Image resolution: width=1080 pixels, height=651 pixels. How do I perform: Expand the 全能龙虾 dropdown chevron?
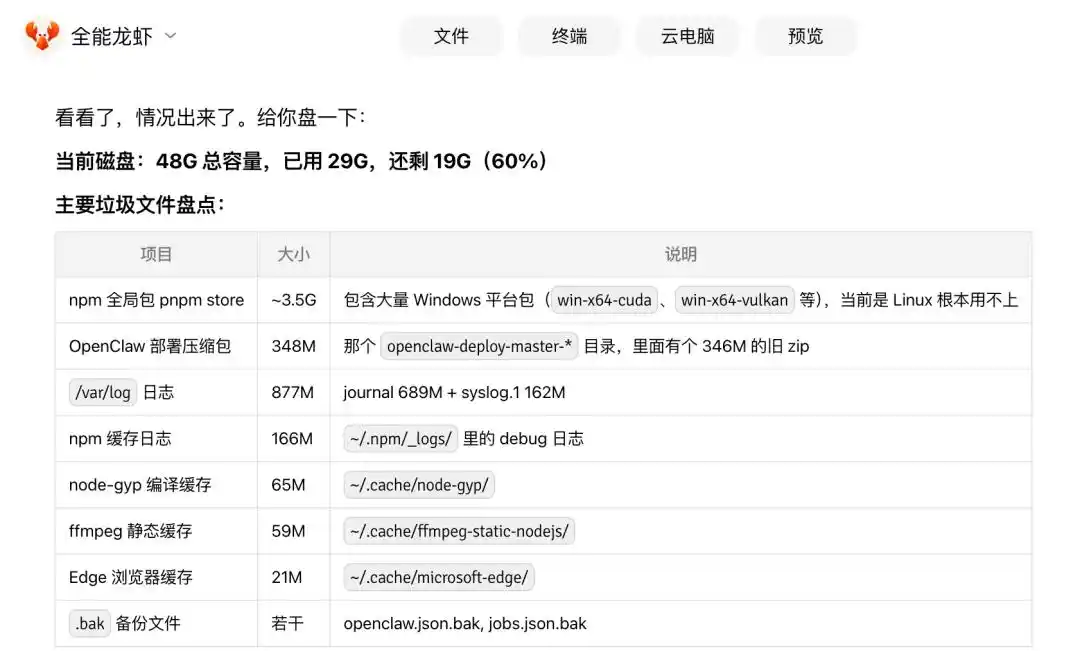pos(171,36)
